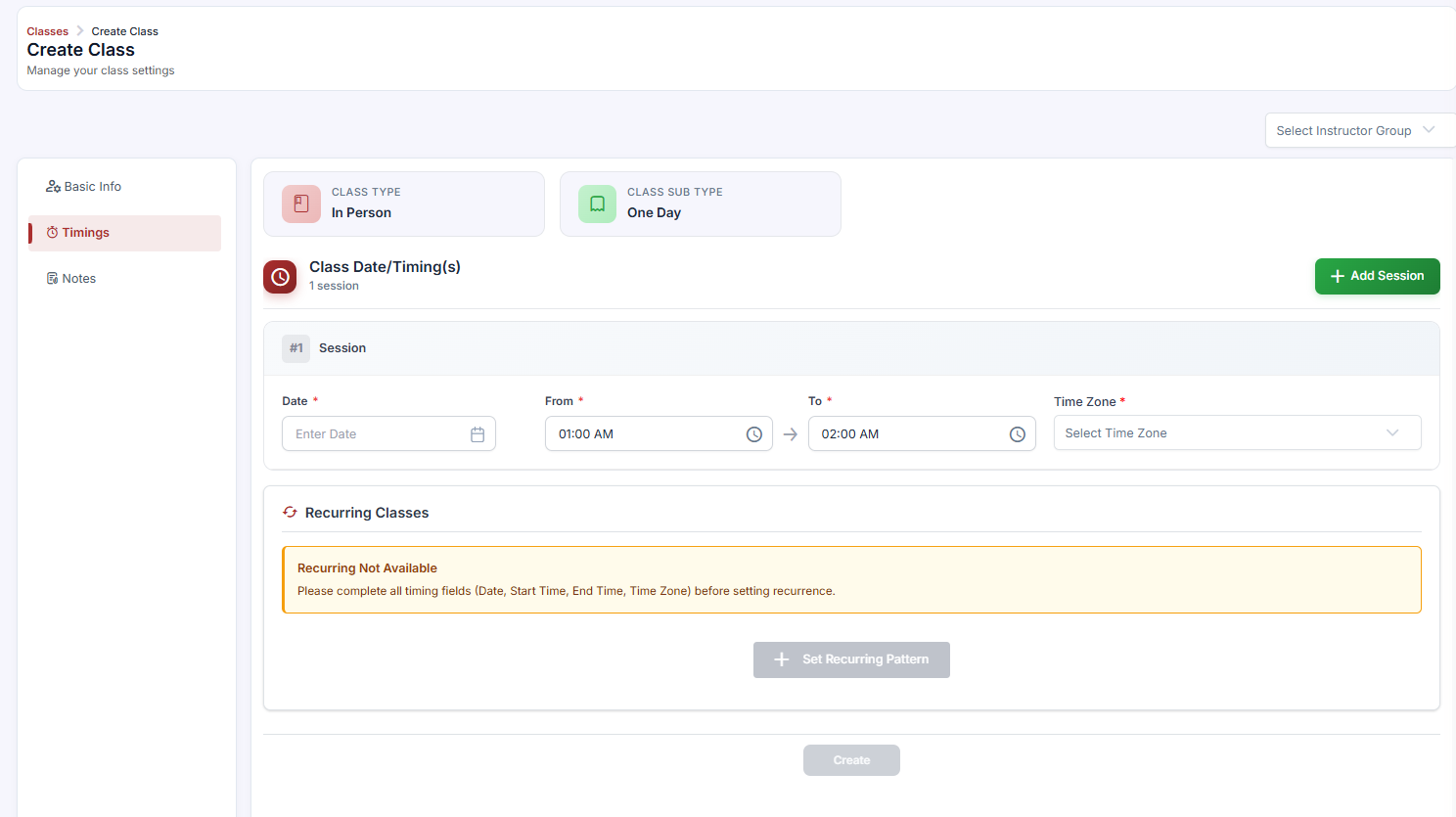This screenshot has width=1456, height=817.
Task: Focus the Enter Date input field
Action: [x=388, y=433]
